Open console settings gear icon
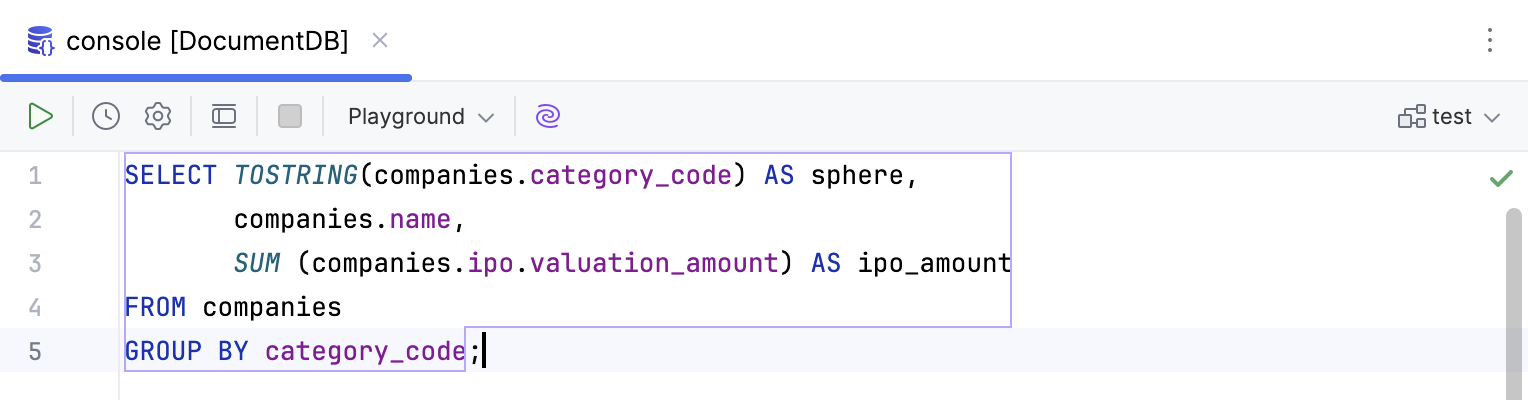Viewport: 1528px width, 400px height. pyautogui.click(x=157, y=117)
